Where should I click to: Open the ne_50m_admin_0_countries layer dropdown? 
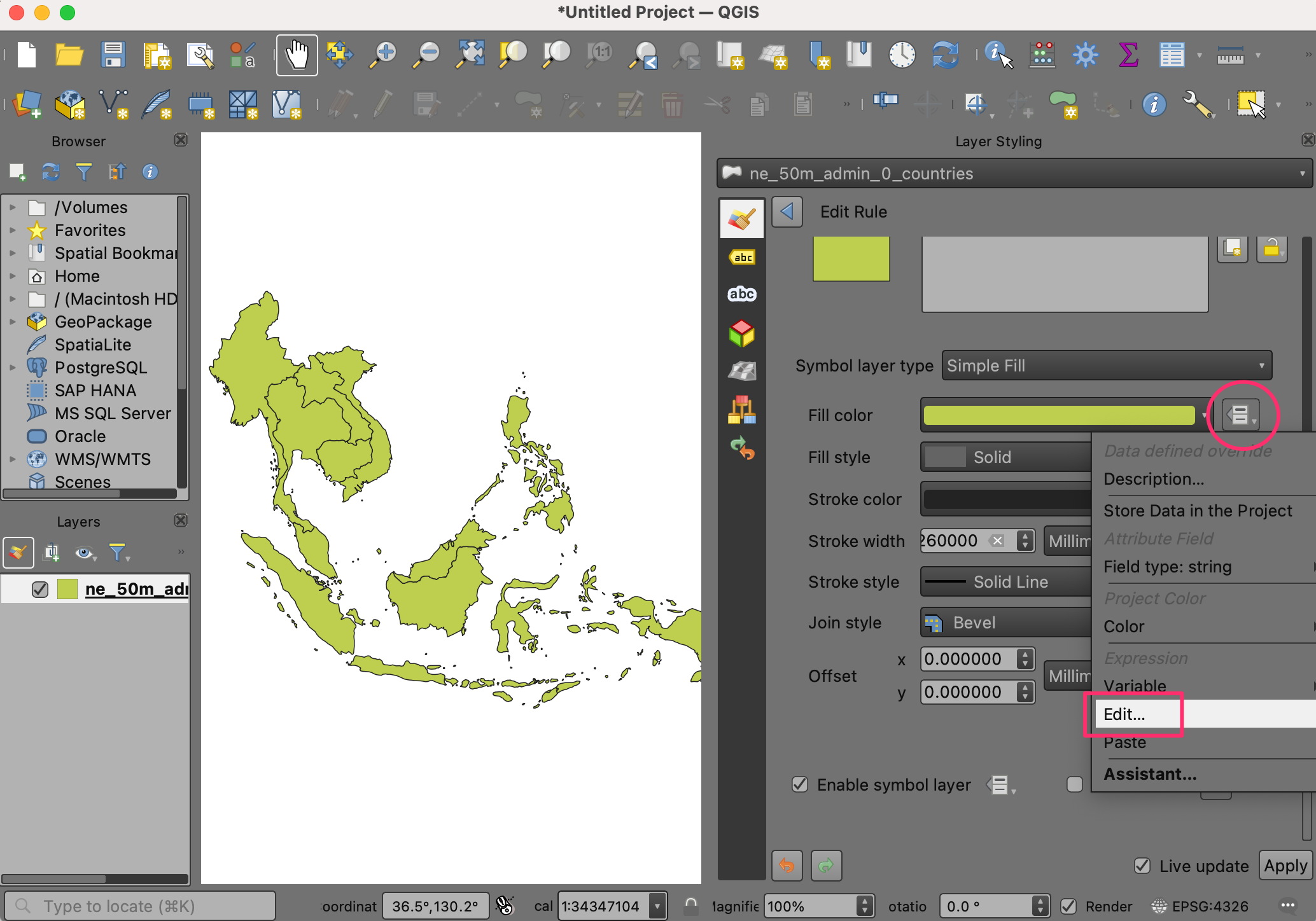tap(1014, 174)
